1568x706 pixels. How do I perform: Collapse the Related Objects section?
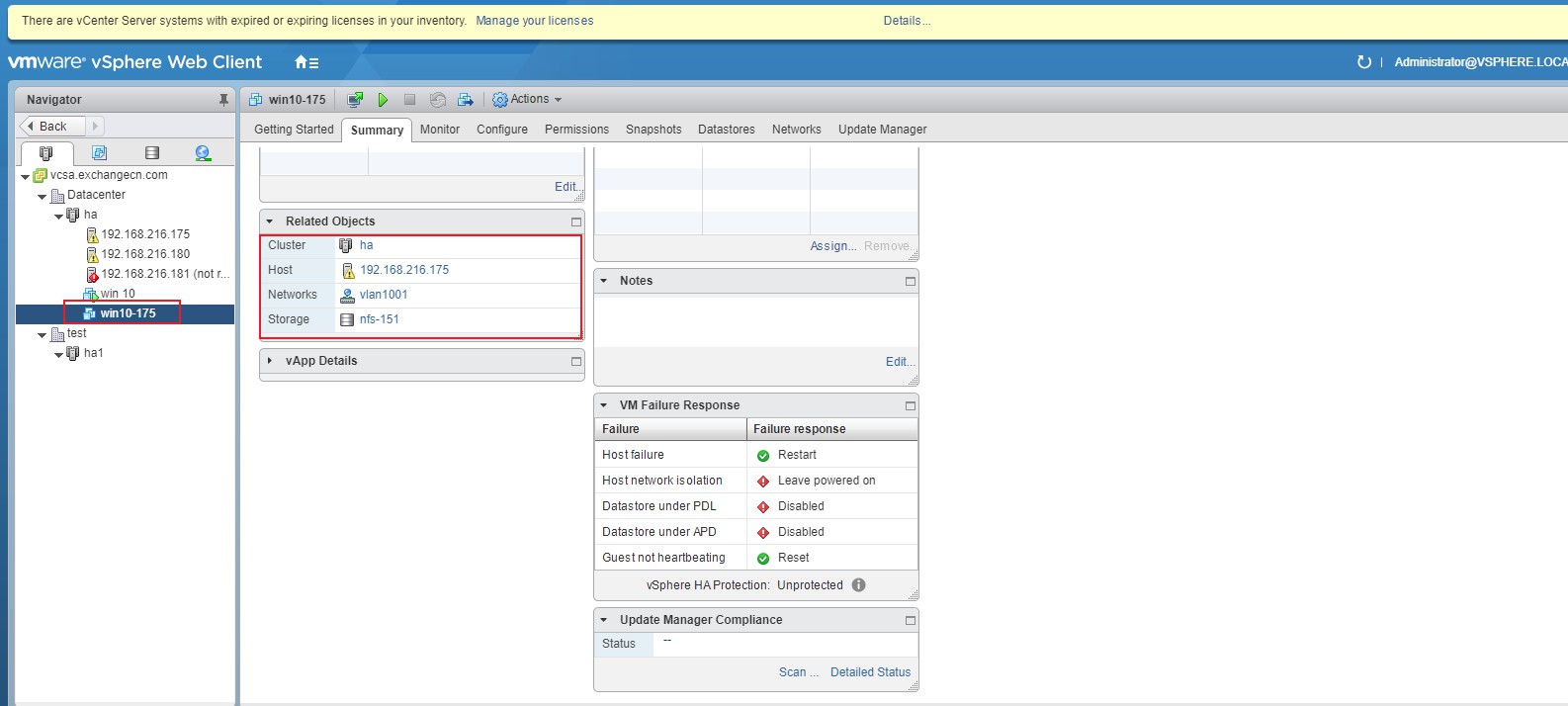pos(269,221)
